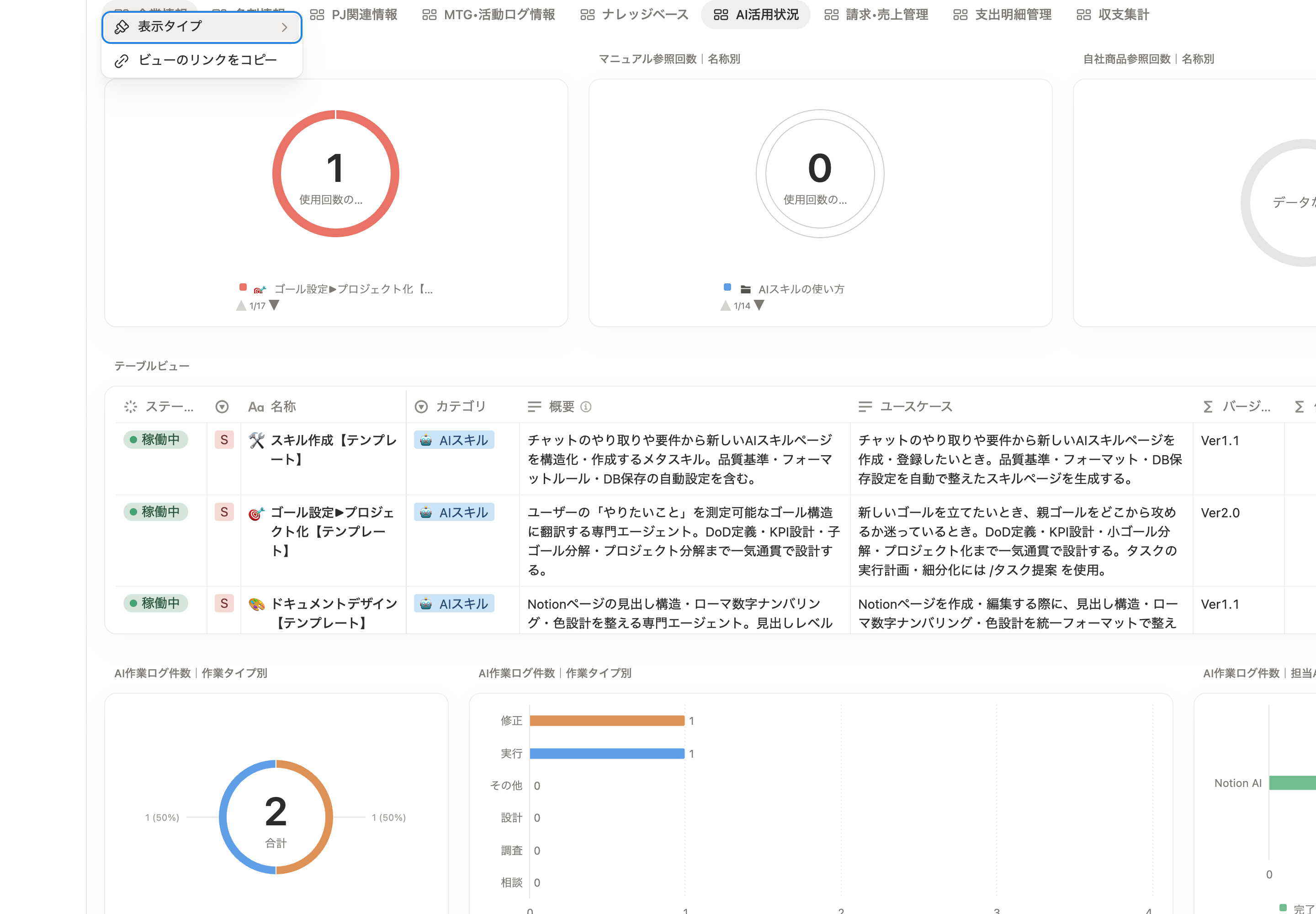The height and width of the screenshot is (914, 1316).
Task: Click the red legend swatch for ゴール設定
Action: (243, 287)
